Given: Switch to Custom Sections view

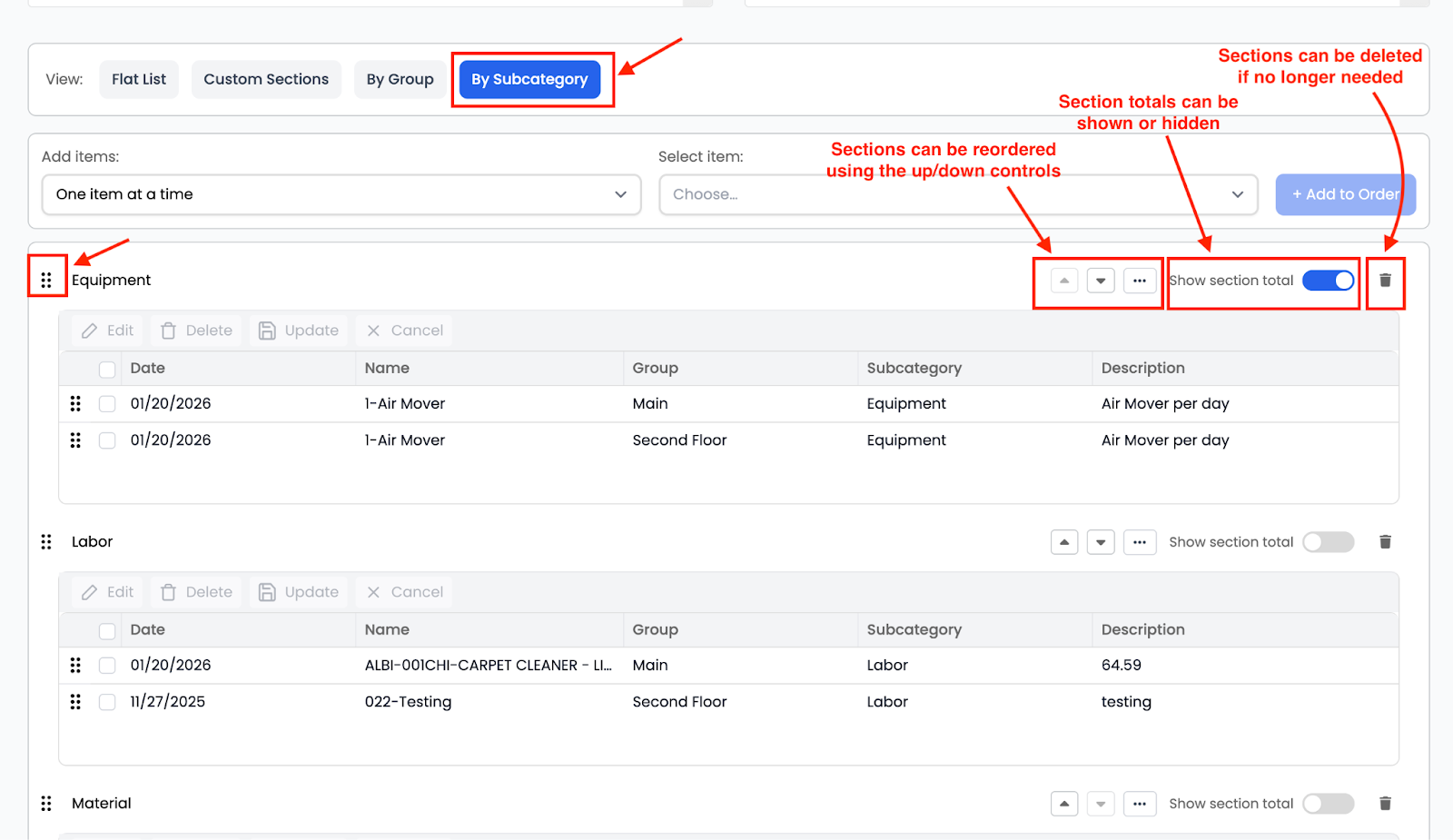Looking at the screenshot, I should coord(266,79).
